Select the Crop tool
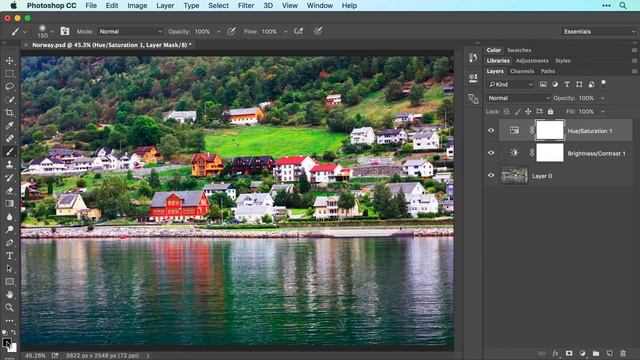640x360 pixels. (9, 113)
